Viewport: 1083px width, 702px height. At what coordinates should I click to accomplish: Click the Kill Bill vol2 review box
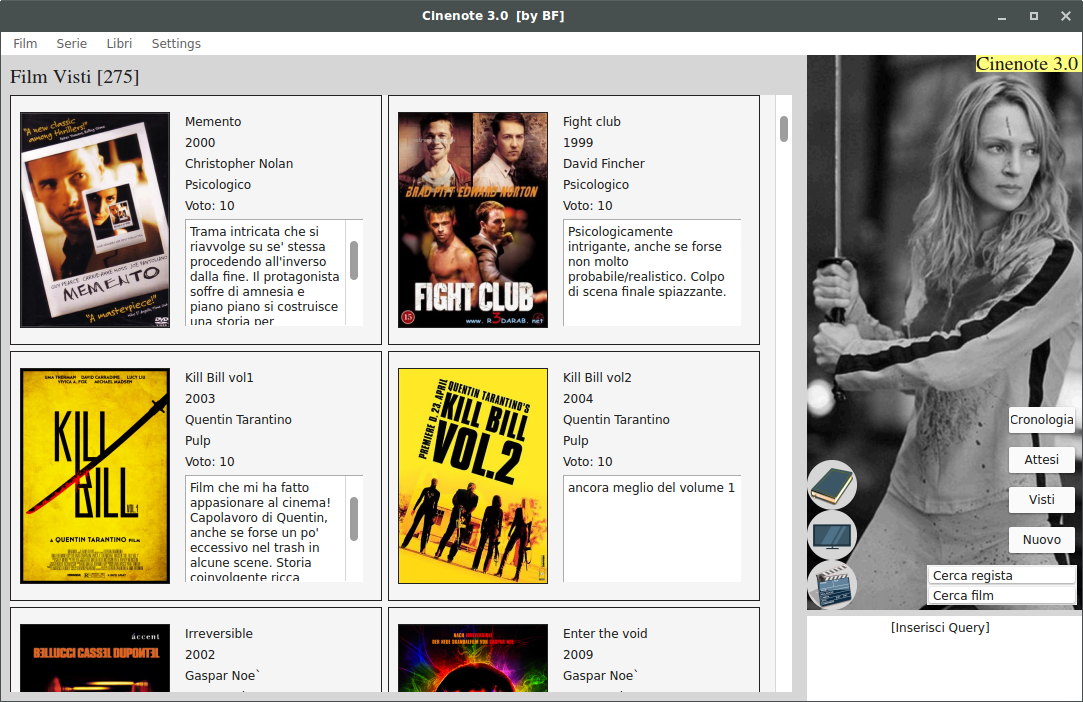pyautogui.click(x=652, y=529)
